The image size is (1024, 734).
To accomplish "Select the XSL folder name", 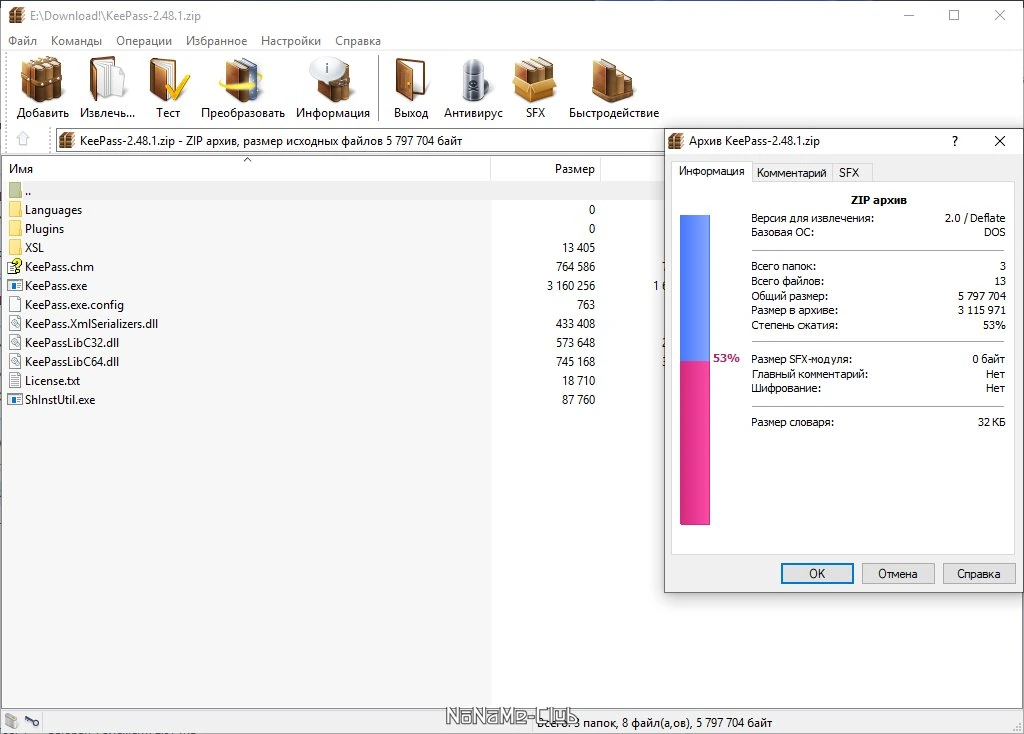I will pos(34,247).
